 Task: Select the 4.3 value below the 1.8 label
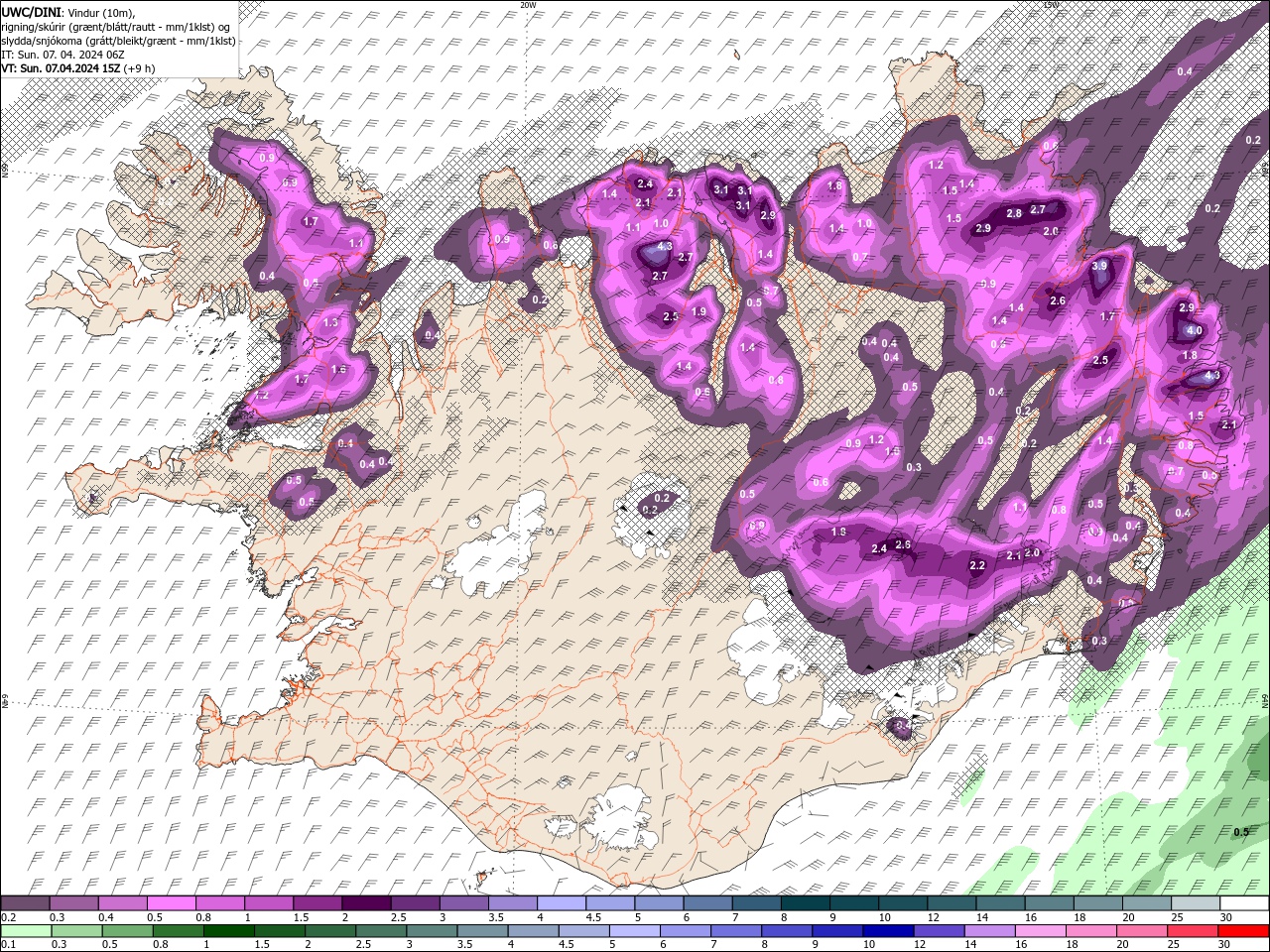click(x=1211, y=377)
